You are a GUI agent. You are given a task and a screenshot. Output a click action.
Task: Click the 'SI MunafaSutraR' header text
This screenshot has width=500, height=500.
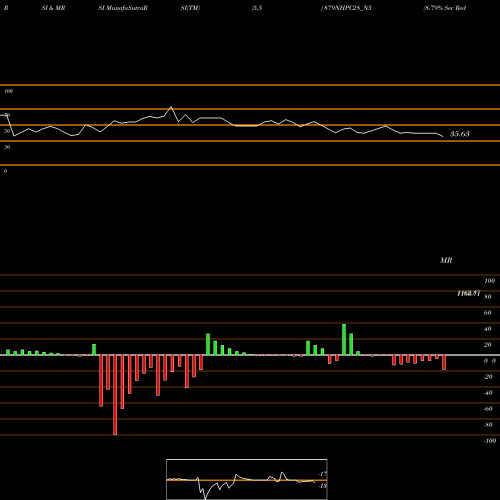(123, 8)
